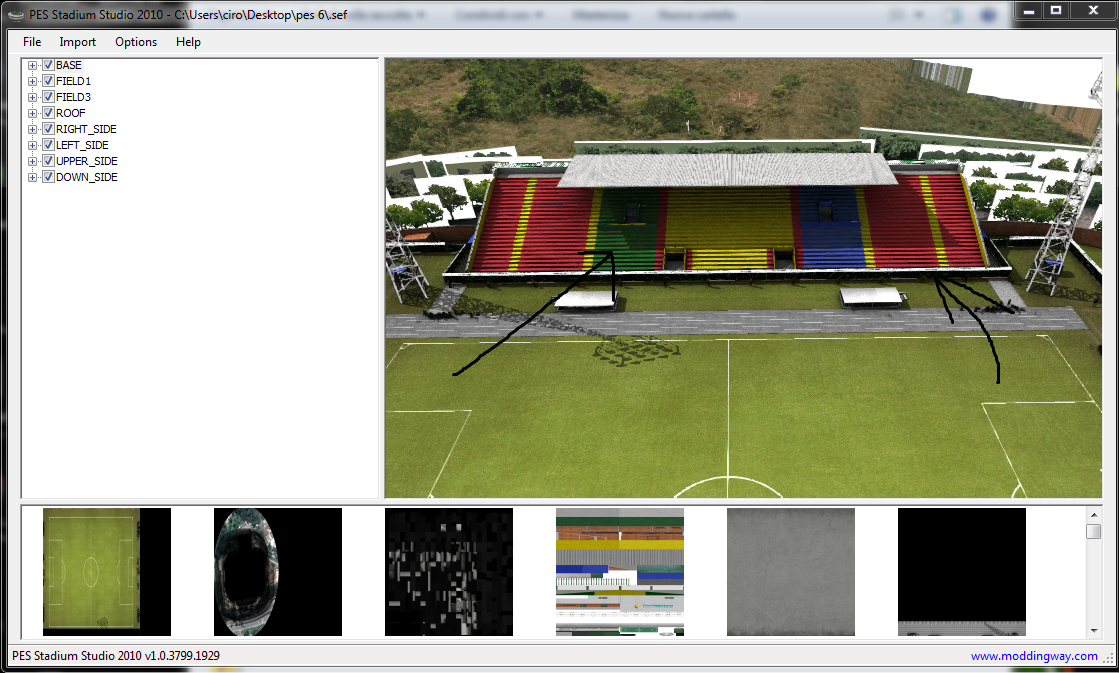Viewport: 1119px width, 673px height.
Task: Uncheck the FIELD3 checkbox
Action: (49, 97)
